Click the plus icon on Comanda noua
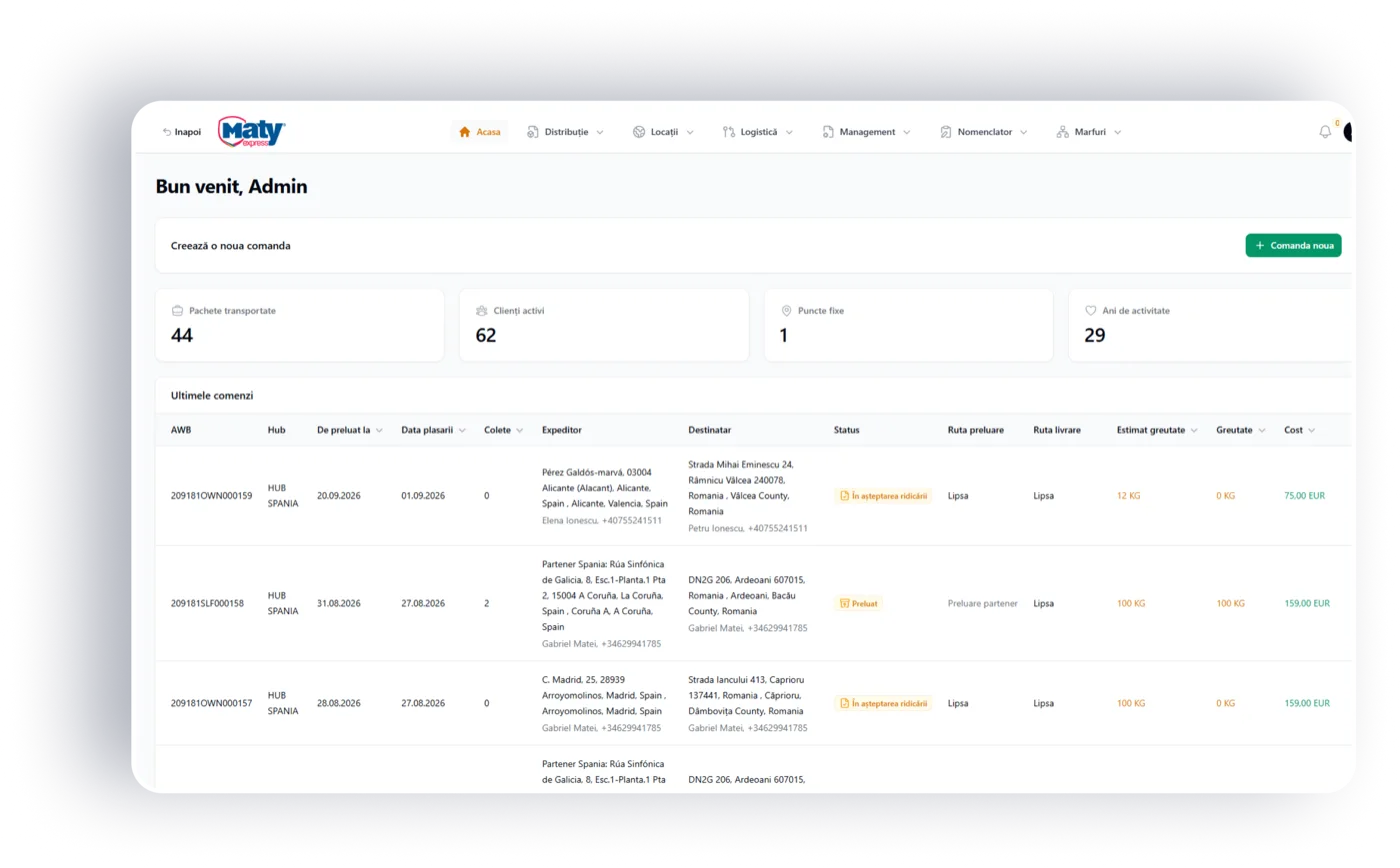 [x=1260, y=245]
